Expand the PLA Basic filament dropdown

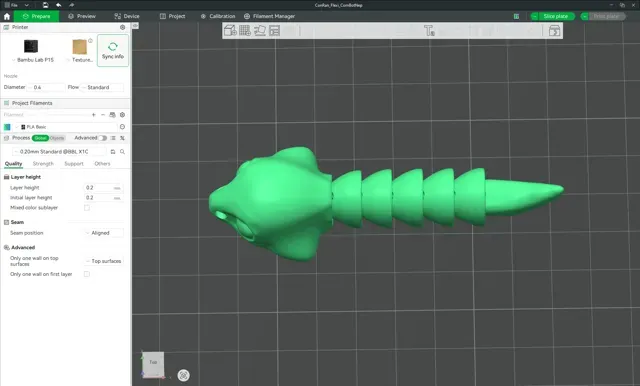click(65, 127)
